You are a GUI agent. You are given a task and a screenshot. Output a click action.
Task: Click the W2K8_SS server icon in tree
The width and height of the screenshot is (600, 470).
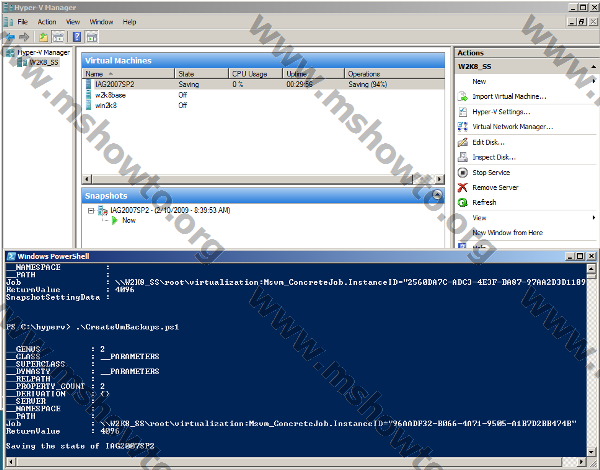click(22, 62)
